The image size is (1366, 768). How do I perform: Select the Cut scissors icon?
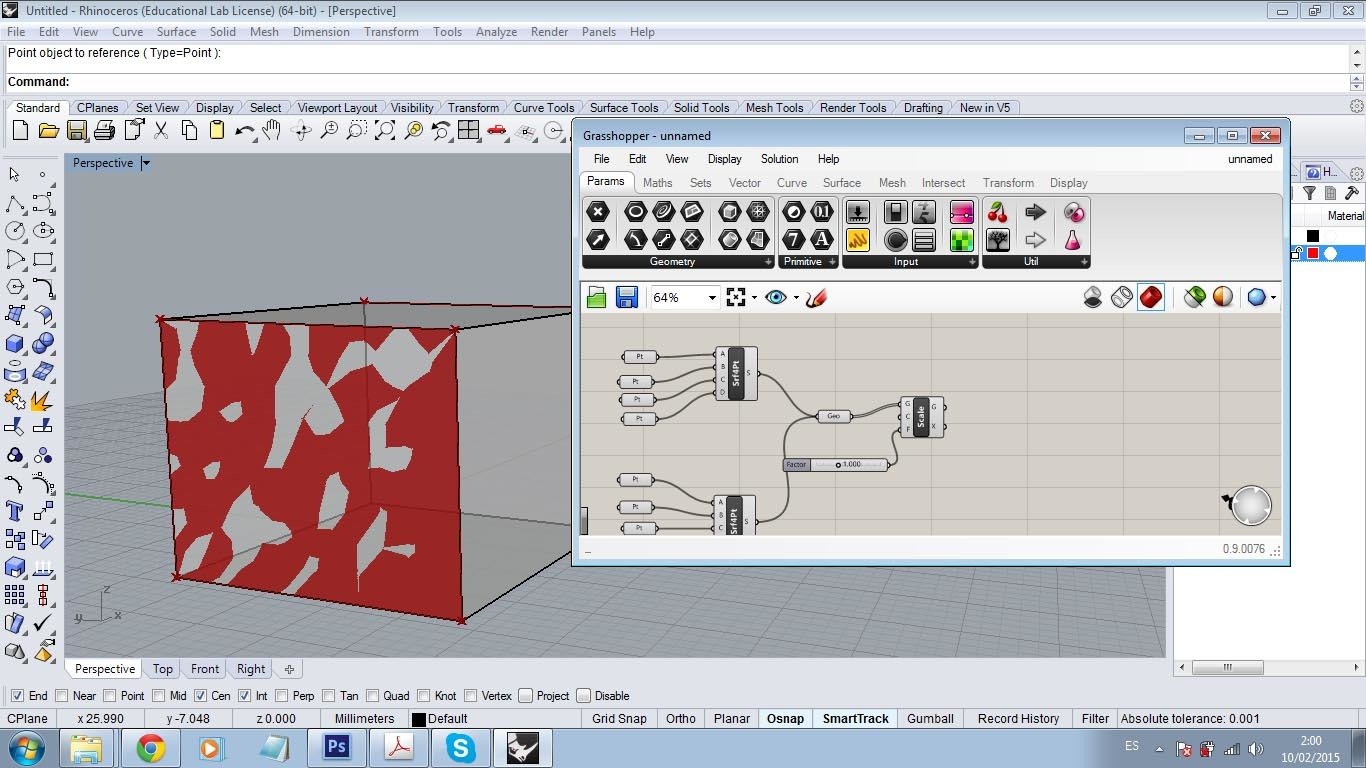tap(161, 130)
